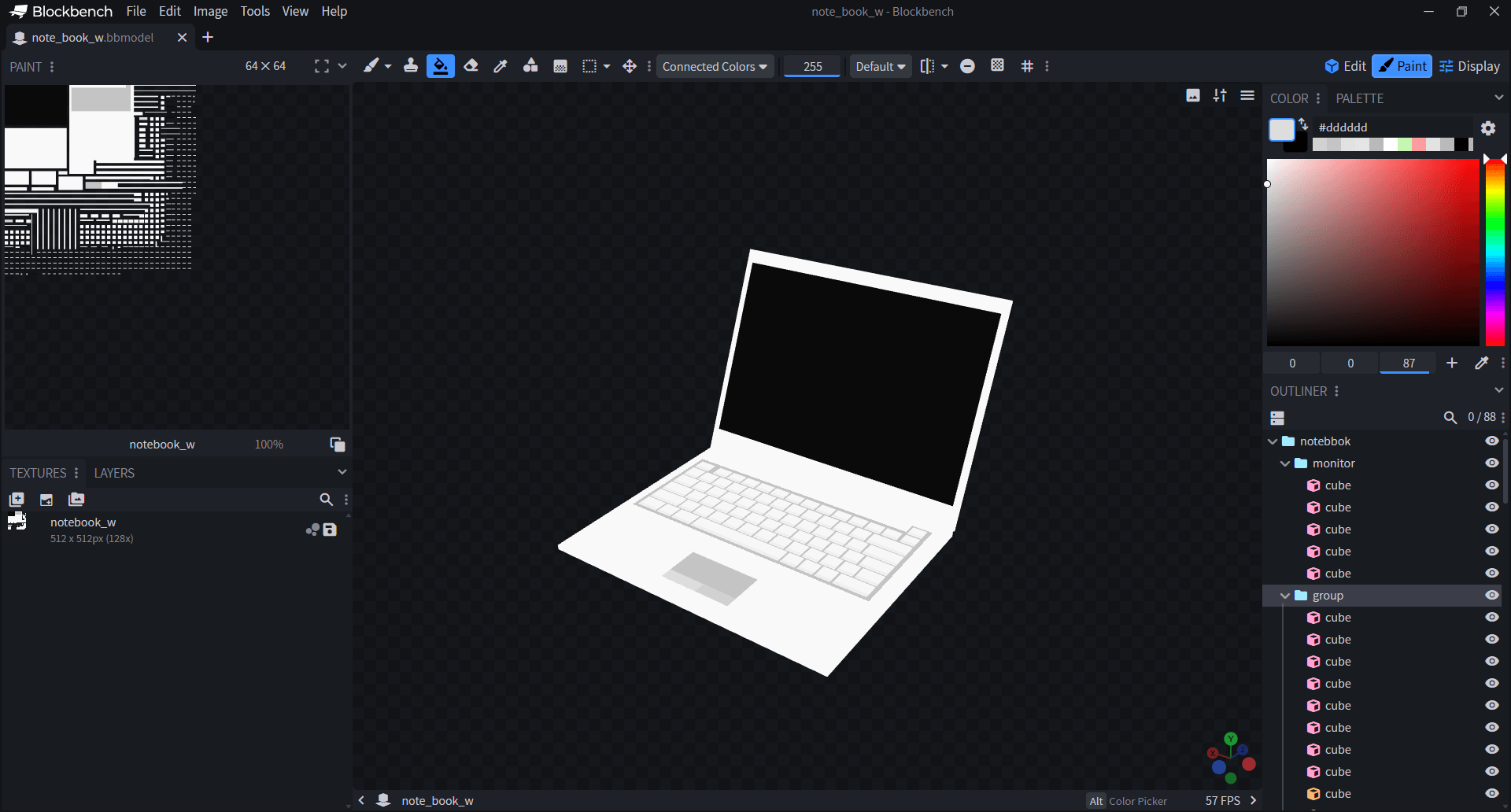The height and width of the screenshot is (812, 1511).
Task: Select the Paint Brush tool
Action: [x=371, y=66]
